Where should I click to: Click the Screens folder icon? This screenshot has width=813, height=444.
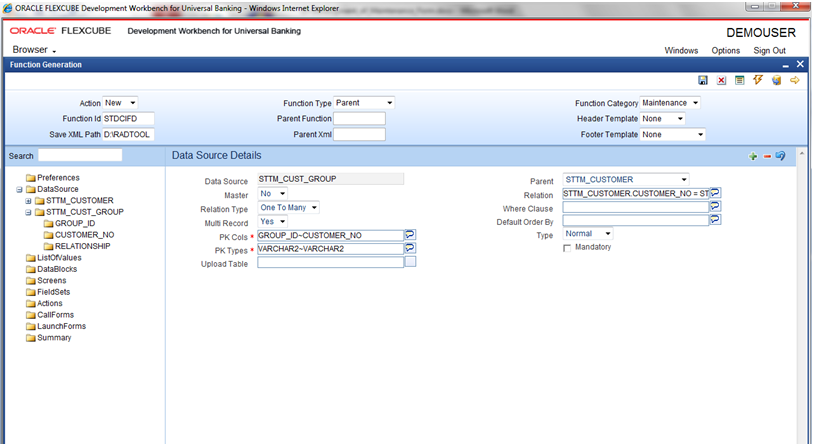[31, 281]
